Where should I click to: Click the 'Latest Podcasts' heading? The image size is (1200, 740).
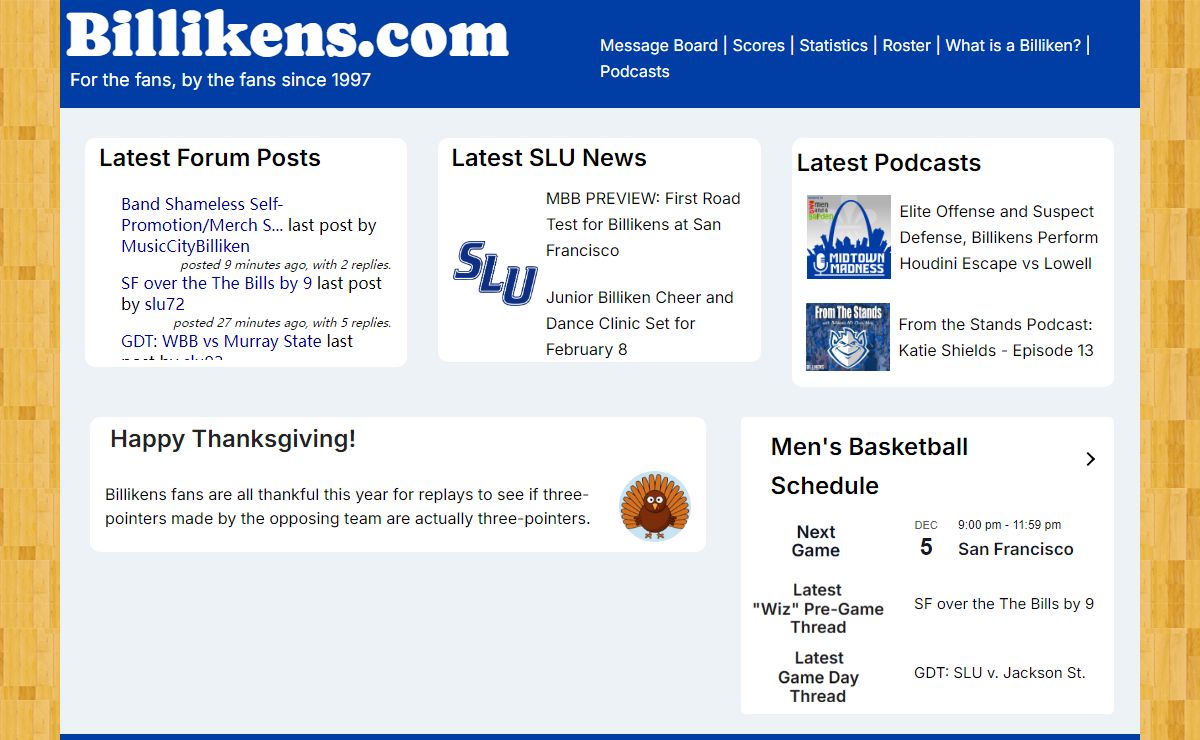point(889,163)
